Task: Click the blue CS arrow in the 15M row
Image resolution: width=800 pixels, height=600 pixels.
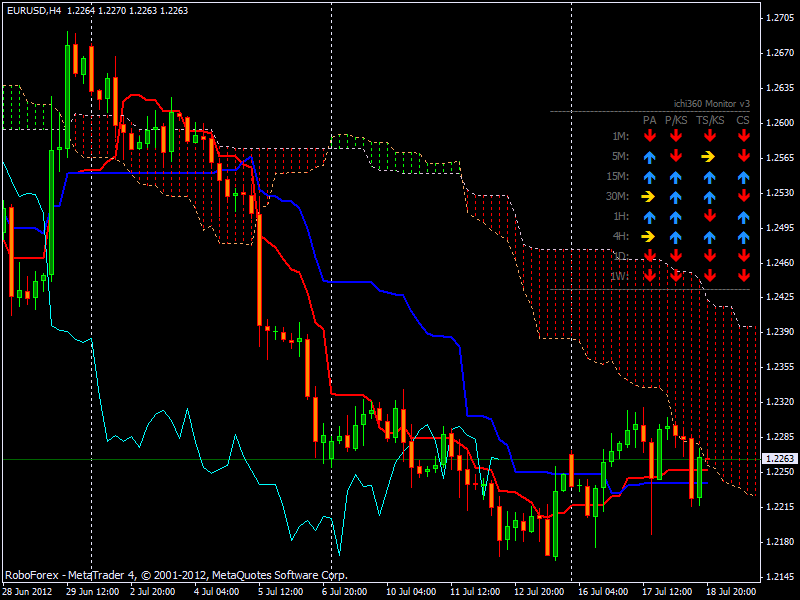Action: [743, 176]
